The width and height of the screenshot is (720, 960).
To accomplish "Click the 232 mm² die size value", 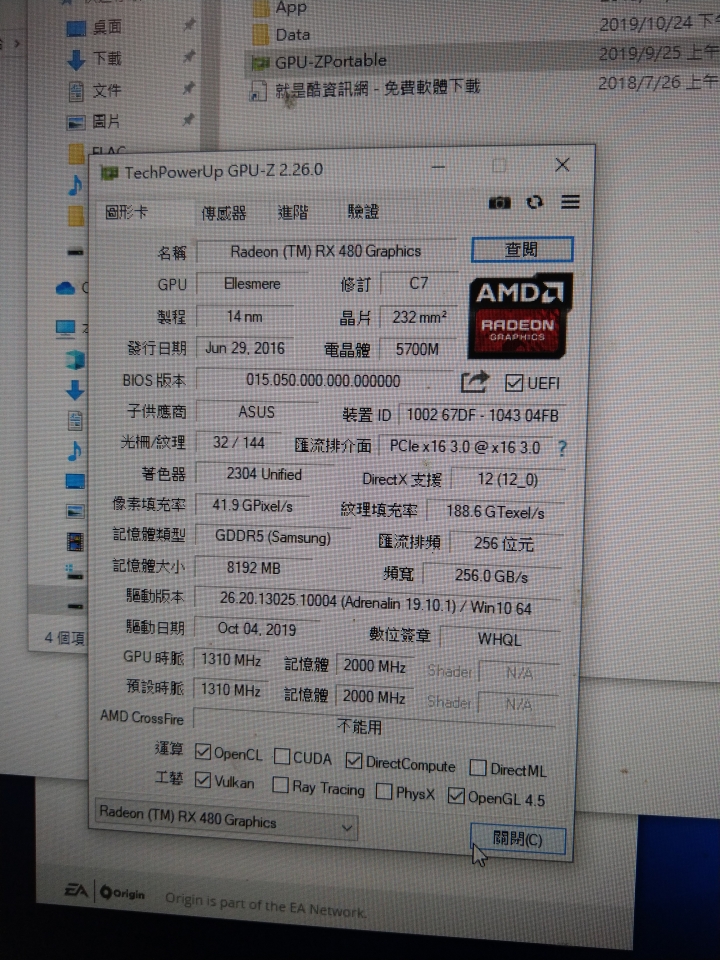I will tap(419, 317).
